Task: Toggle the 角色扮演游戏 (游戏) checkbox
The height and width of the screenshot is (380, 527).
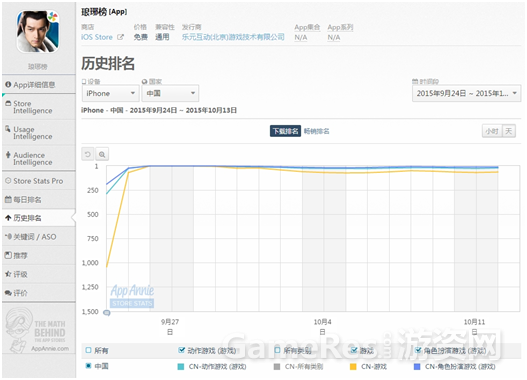Action: (x=418, y=350)
